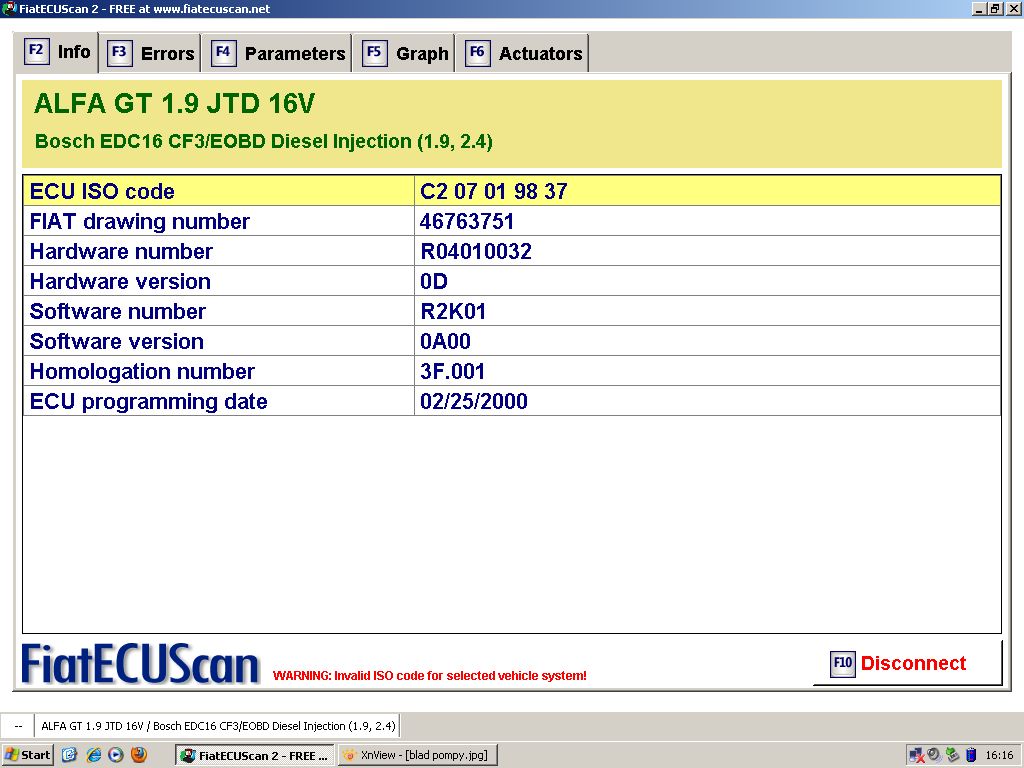Screen dimensions: 1024x768
Task: Click the F6 key icon
Action: coord(477,52)
